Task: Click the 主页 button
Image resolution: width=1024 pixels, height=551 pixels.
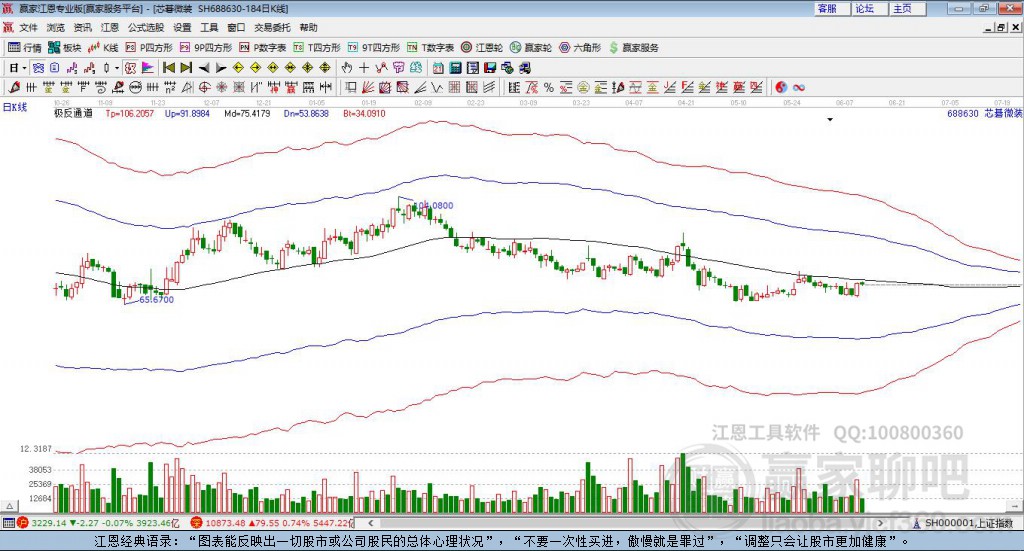Action: pos(902,8)
